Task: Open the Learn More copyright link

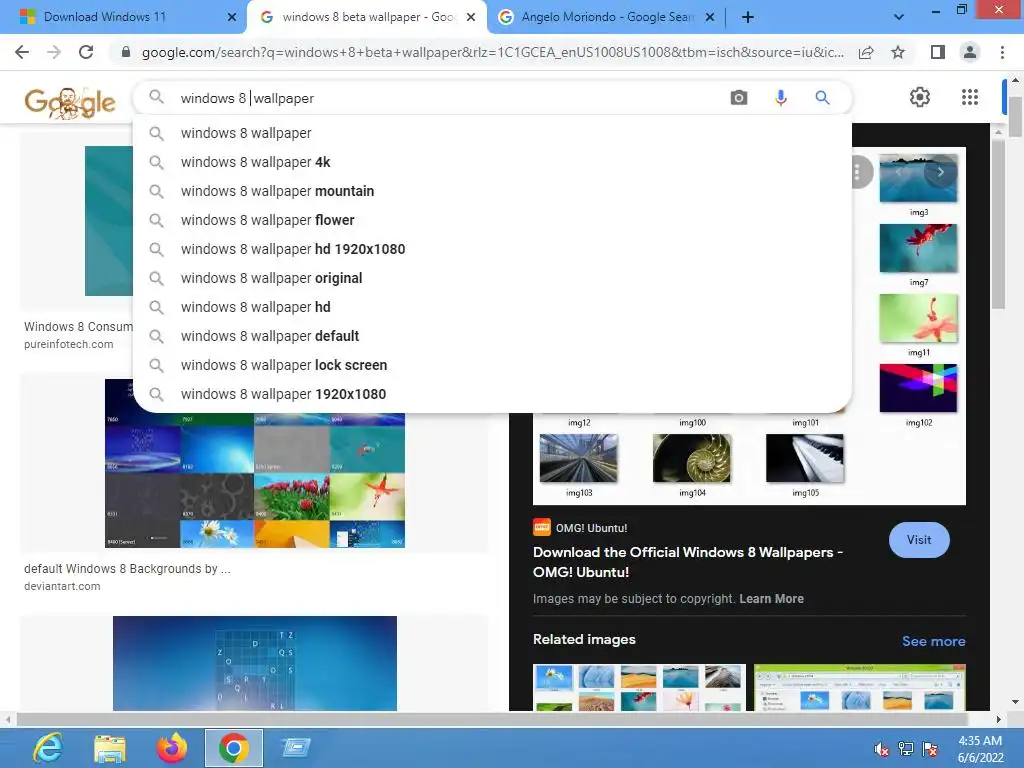Action: pos(771,599)
